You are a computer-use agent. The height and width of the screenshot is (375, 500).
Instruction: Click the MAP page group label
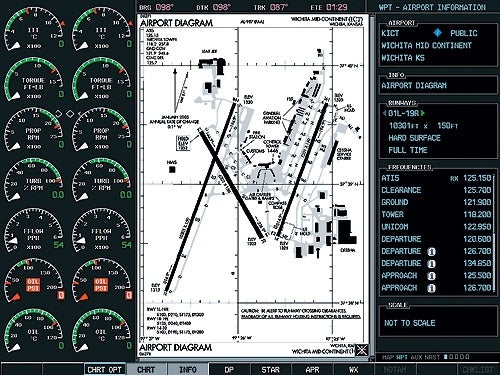click(388, 357)
